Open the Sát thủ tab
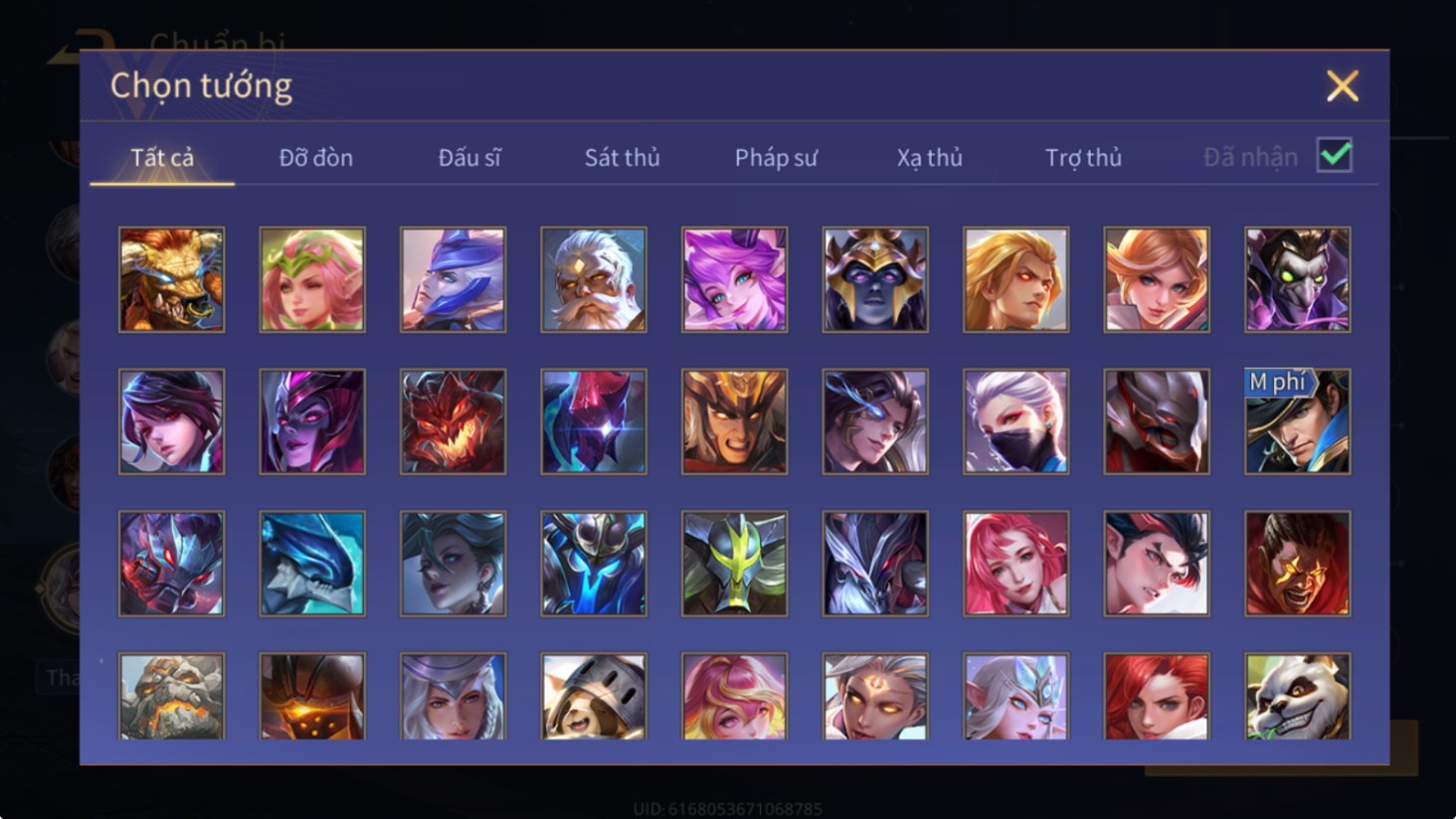Screen dimensions: 1456x819 pyautogui.click(x=622, y=157)
